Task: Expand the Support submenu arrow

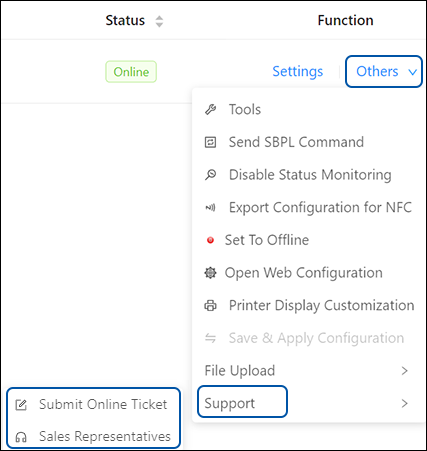Action: (405, 403)
